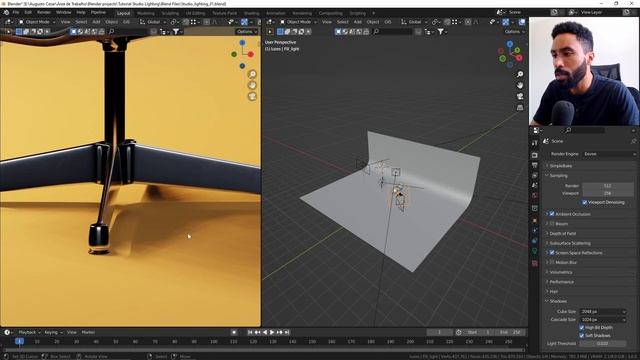Toggle High Bit Depth checkbox
The height and width of the screenshot is (360, 640).
(582, 328)
